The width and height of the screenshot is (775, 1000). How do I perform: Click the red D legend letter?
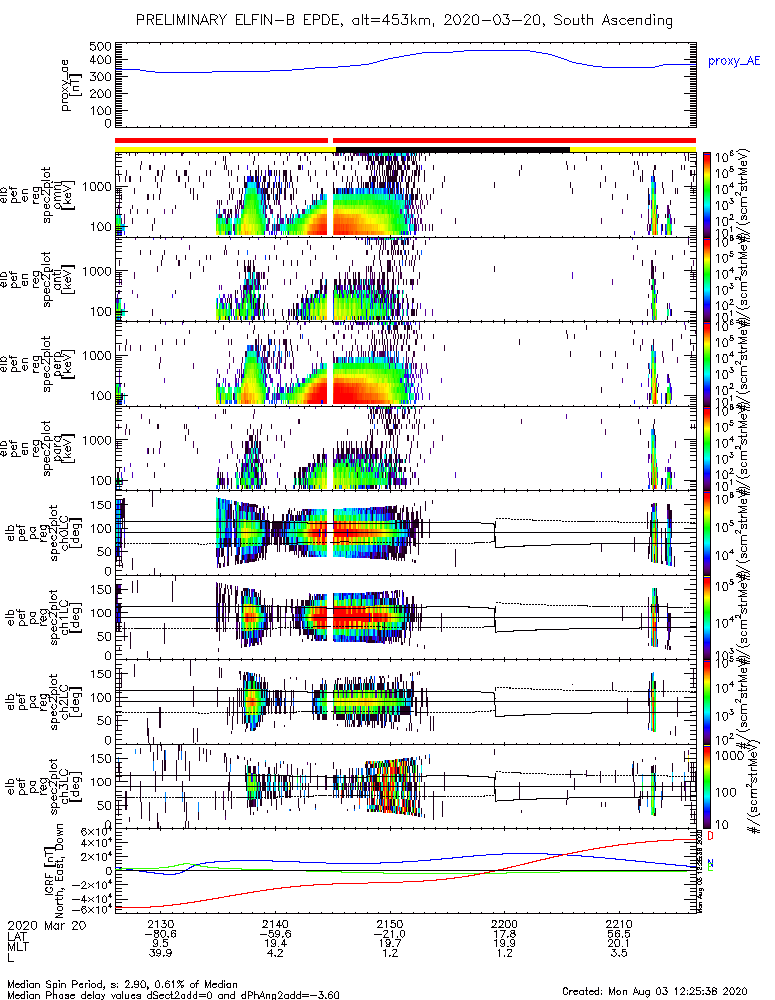point(710,835)
